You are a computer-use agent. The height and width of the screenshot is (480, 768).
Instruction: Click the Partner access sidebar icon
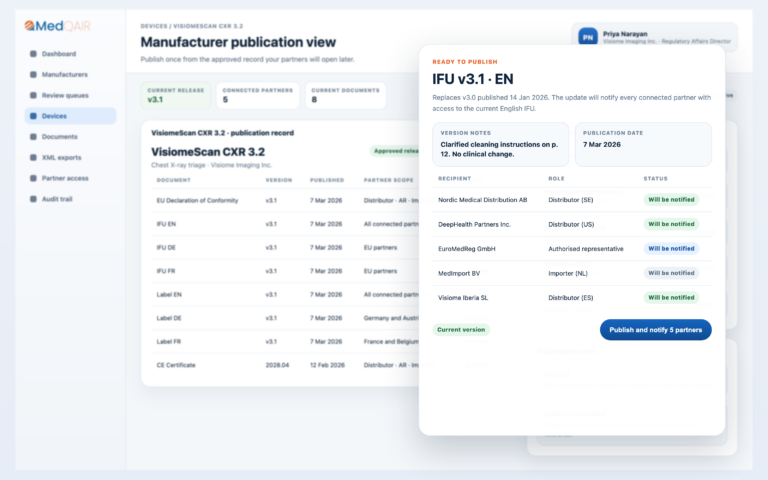click(x=33, y=178)
